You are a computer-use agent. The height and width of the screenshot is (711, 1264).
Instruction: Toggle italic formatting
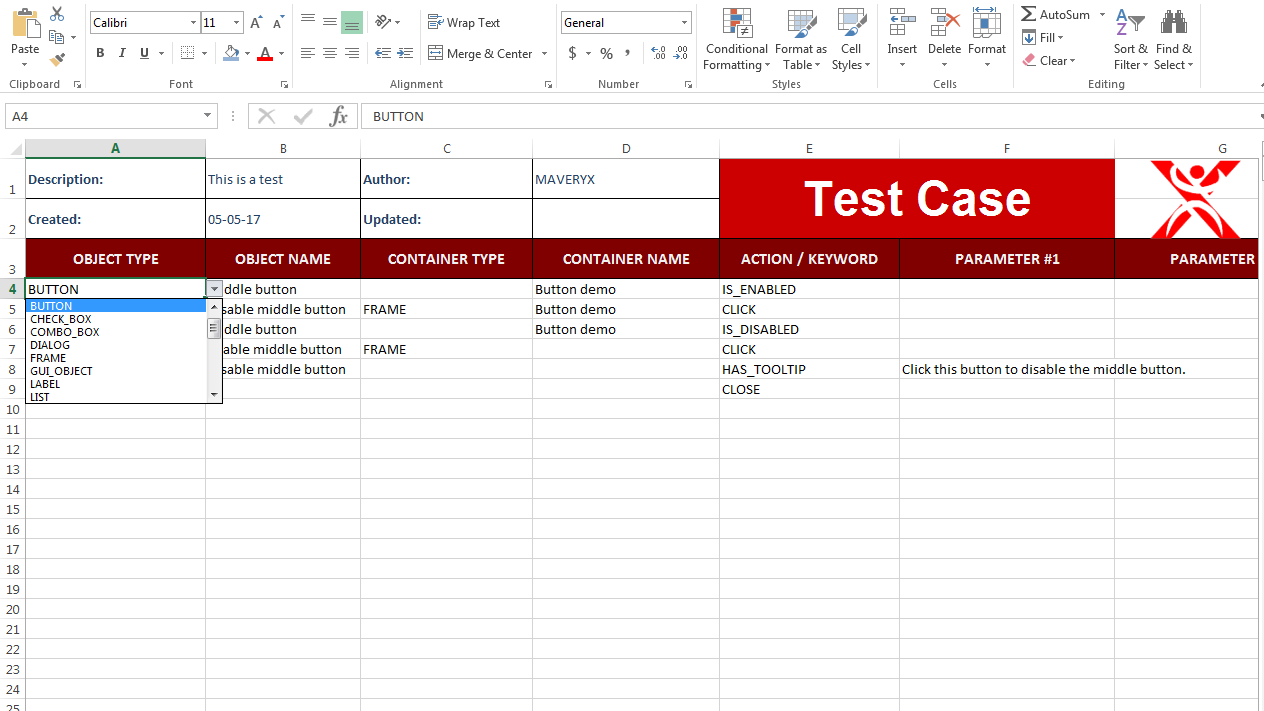pyautogui.click(x=121, y=52)
